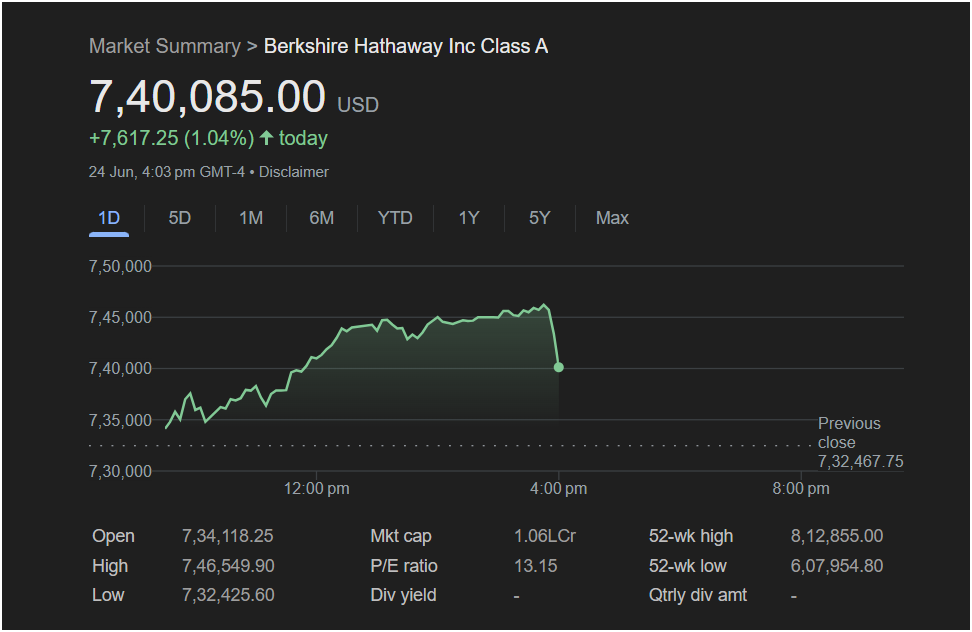The width and height of the screenshot is (972, 632).
Task: Click the Mkt cap label
Action: pos(401,536)
